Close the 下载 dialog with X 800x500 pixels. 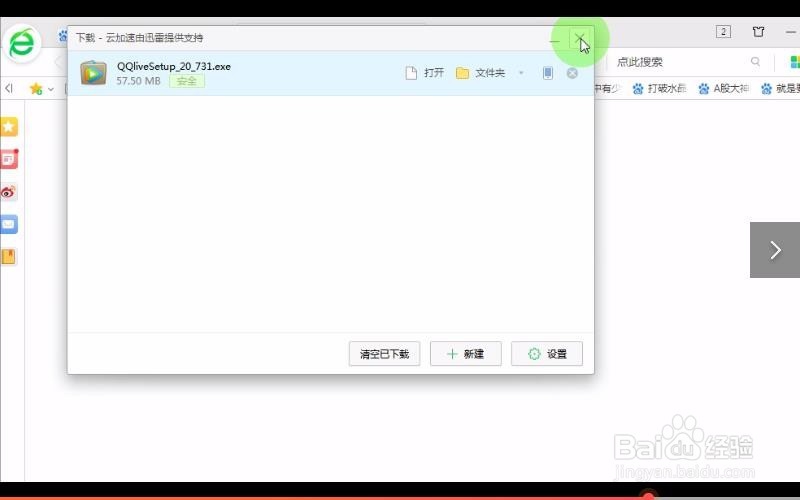pyautogui.click(x=580, y=38)
